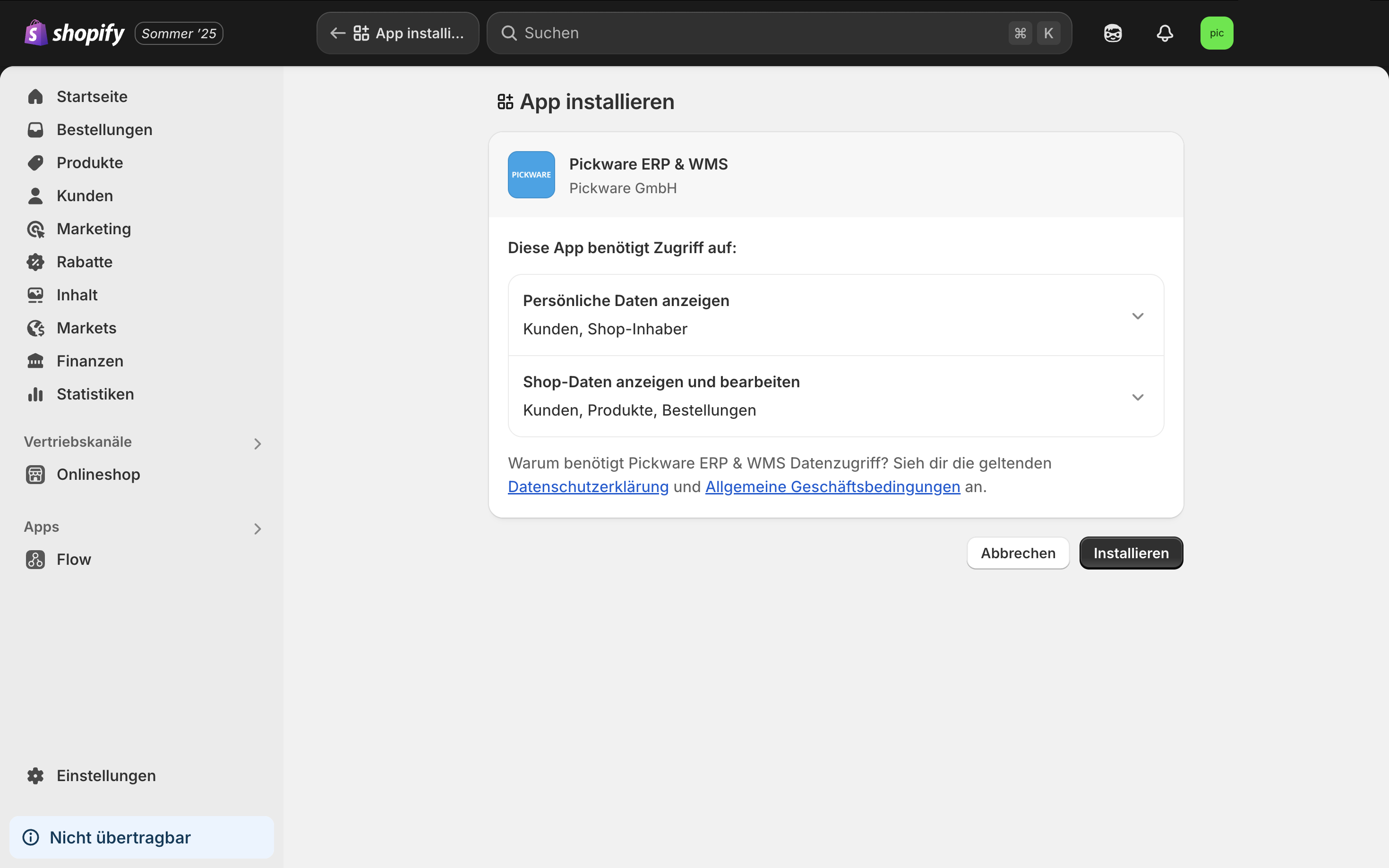The height and width of the screenshot is (868, 1389).
Task: Click the Pickware app logo thumbnail
Action: [x=531, y=175]
